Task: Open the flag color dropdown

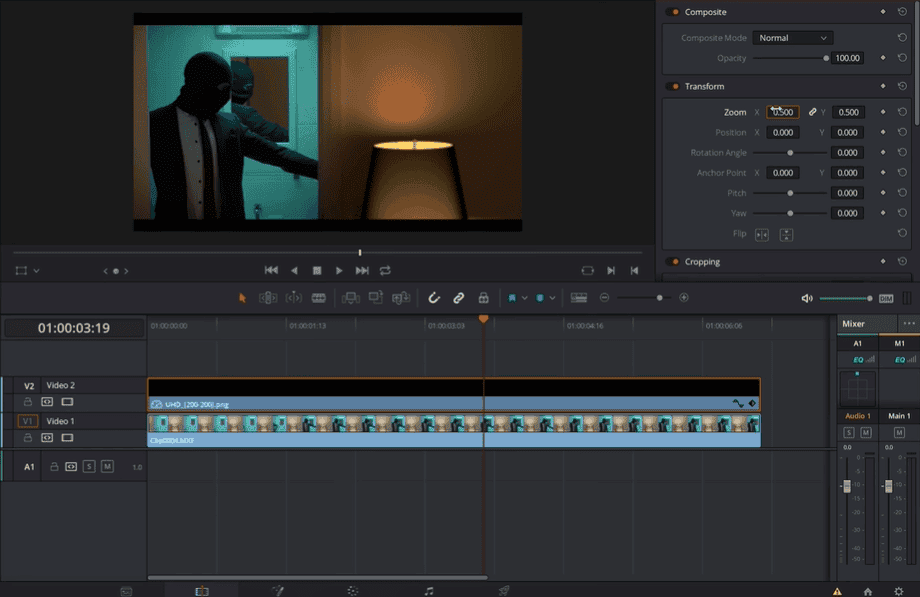Action: coord(525,297)
